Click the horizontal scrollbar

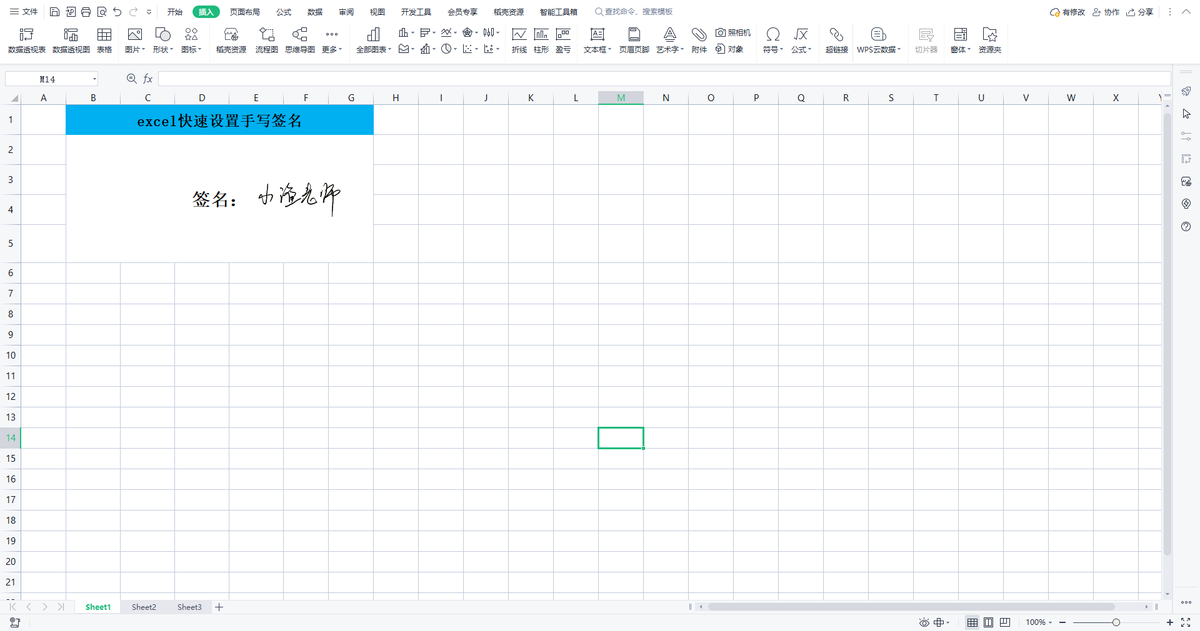click(x=911, y=607)
